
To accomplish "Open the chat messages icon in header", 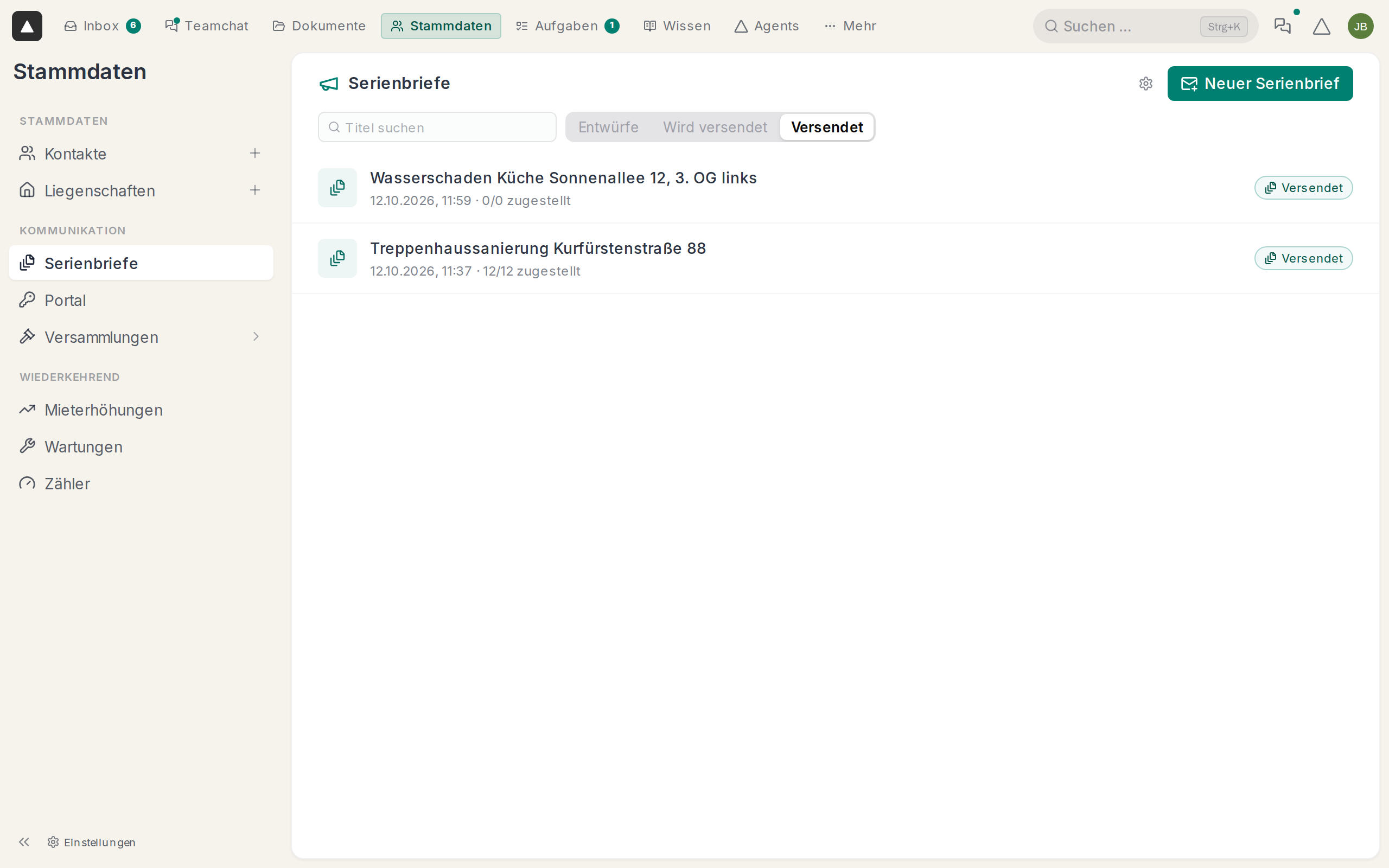I will 1282,26.
